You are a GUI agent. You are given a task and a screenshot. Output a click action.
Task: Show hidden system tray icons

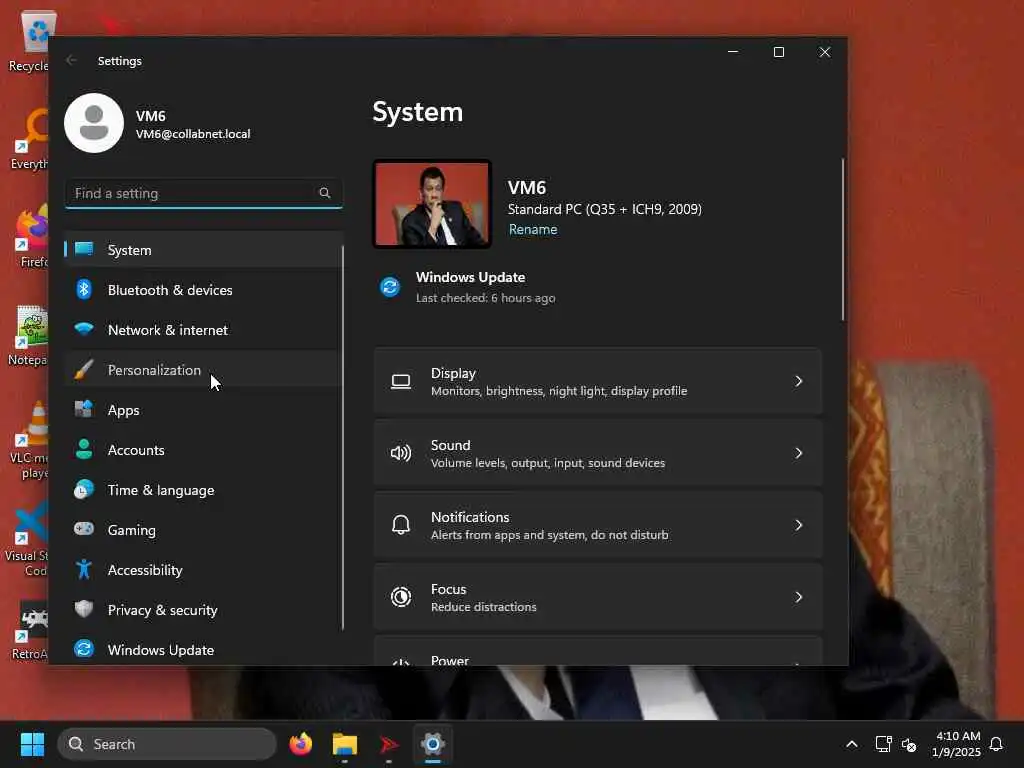click(852, 744)
